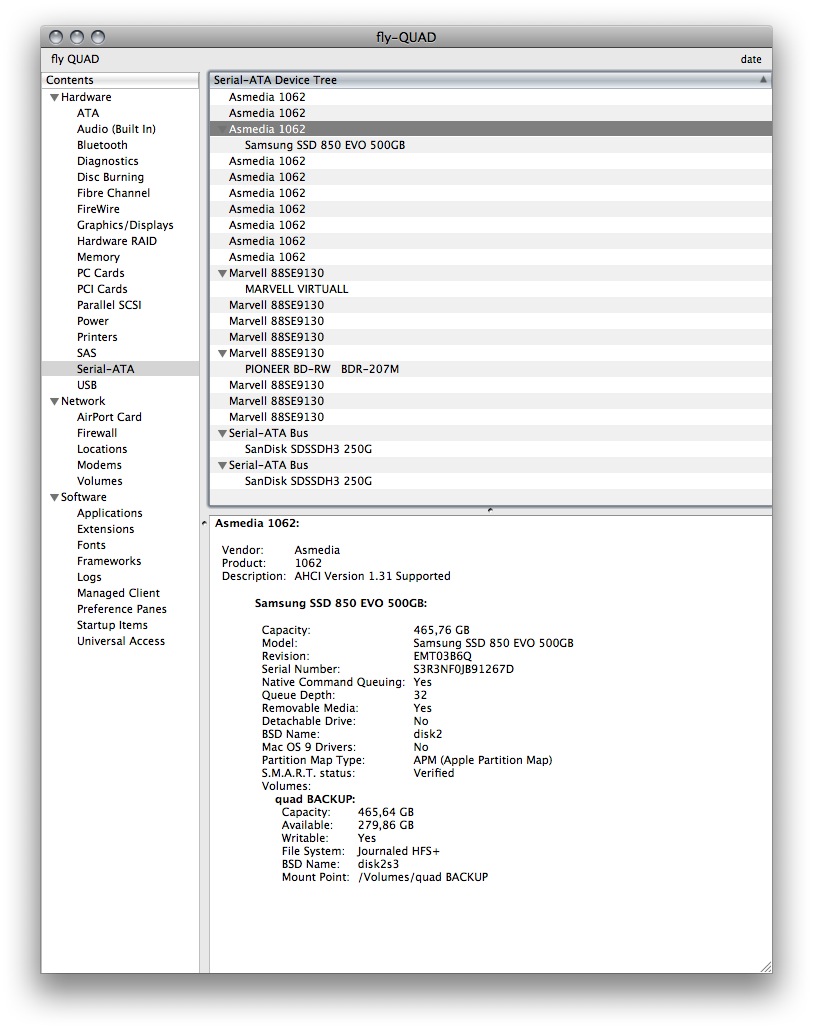Click the fly QUAD computer name label
813x1029 pixels.
[75, 59]
